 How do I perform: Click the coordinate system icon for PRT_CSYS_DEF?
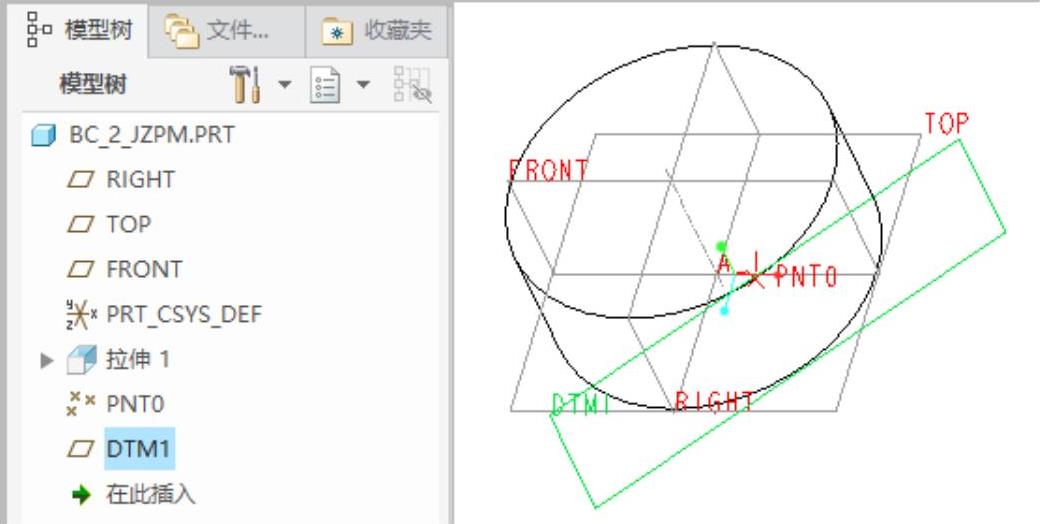pos(82,314)
